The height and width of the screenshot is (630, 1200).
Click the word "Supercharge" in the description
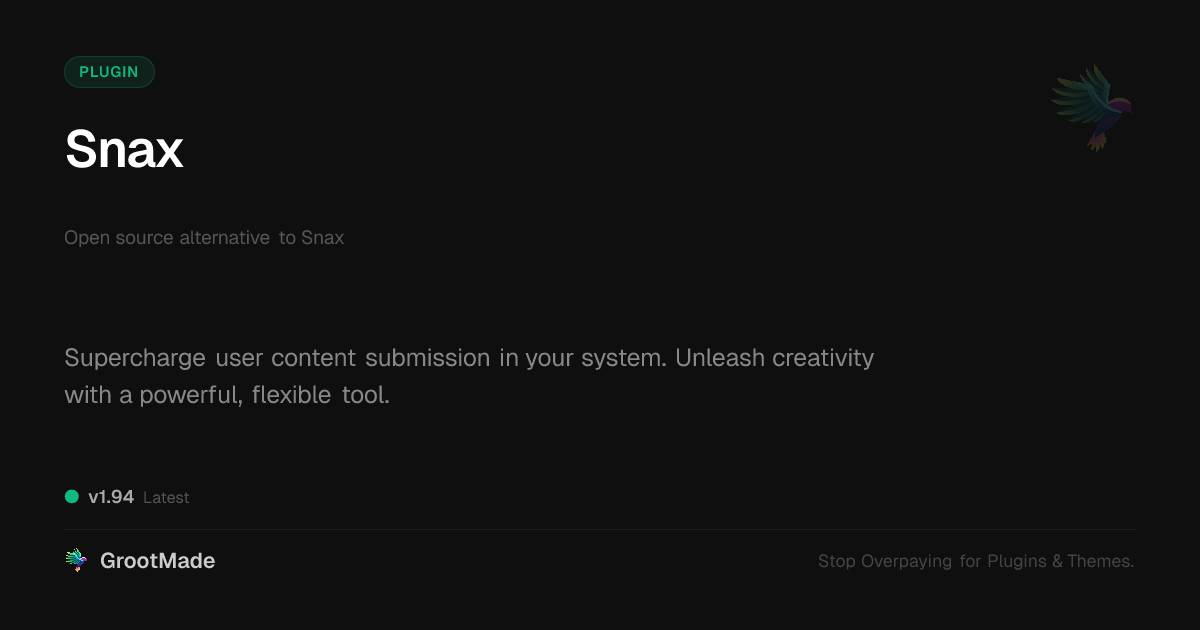(x=135, y=358)
